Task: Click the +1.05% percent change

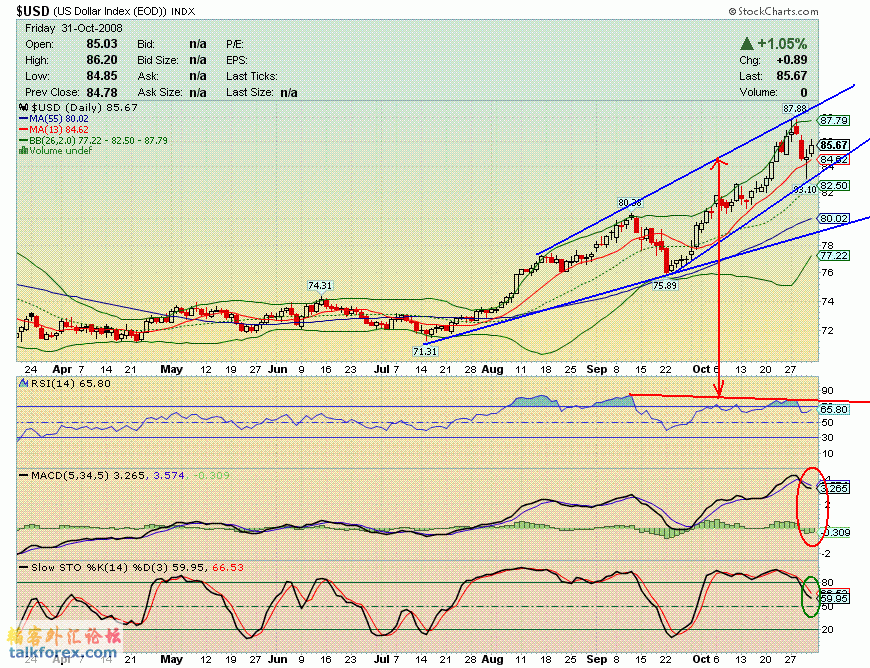Action: 782,43
